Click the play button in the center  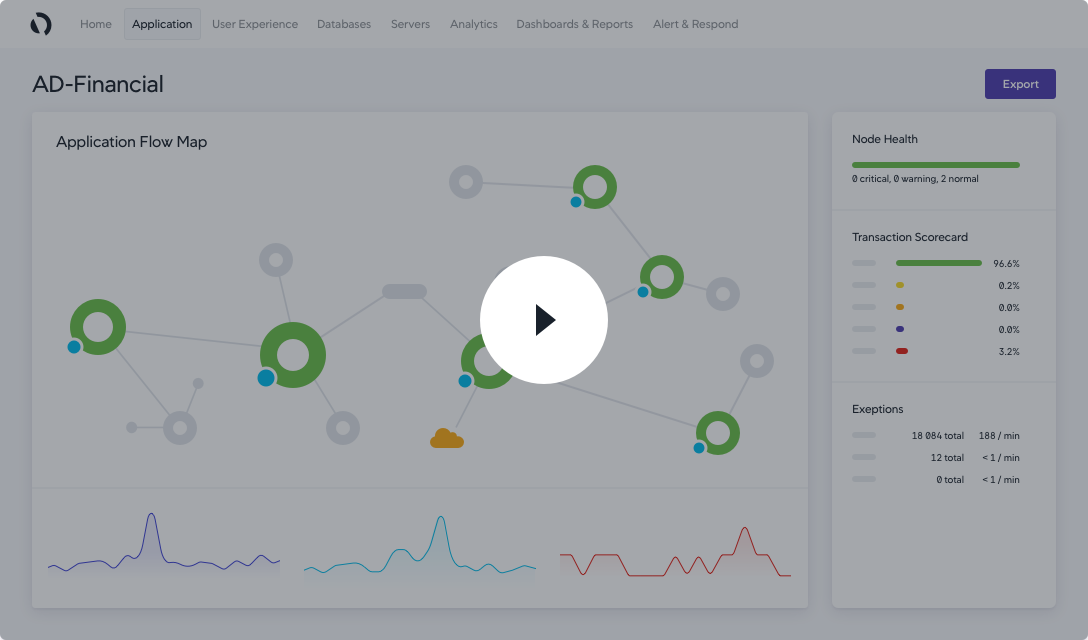click(x=543, y=320)
